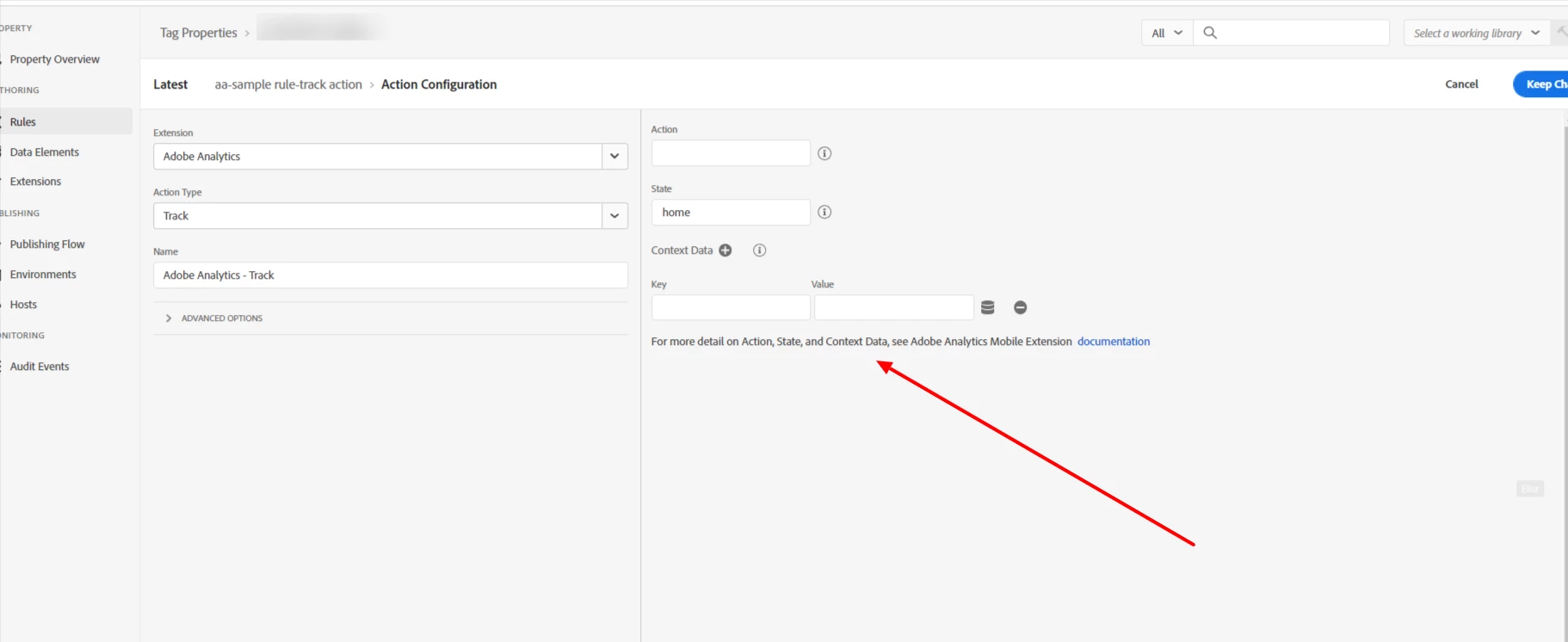The image size is (1568, 642).
Task: Click the Cancel button
Action: tap(1461, 84)
